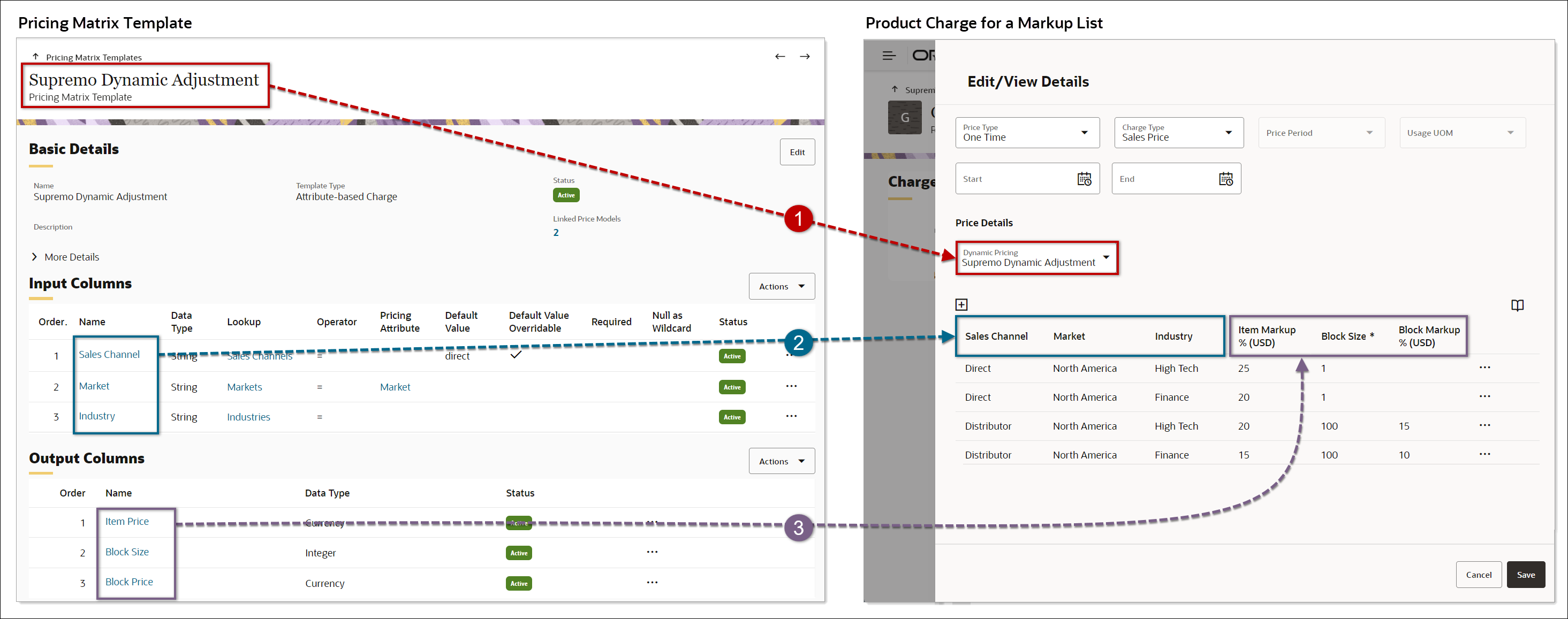Navigate back using the left arrow icon

(x=781, y=56)
